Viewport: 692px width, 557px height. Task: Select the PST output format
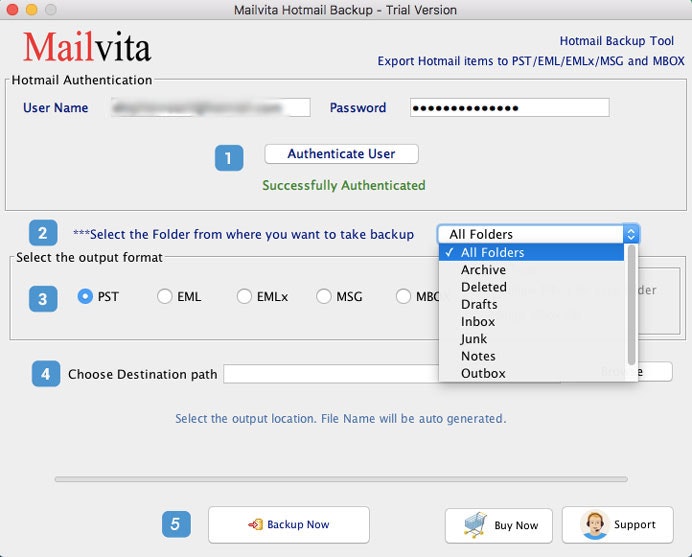(x=85, y=296)
